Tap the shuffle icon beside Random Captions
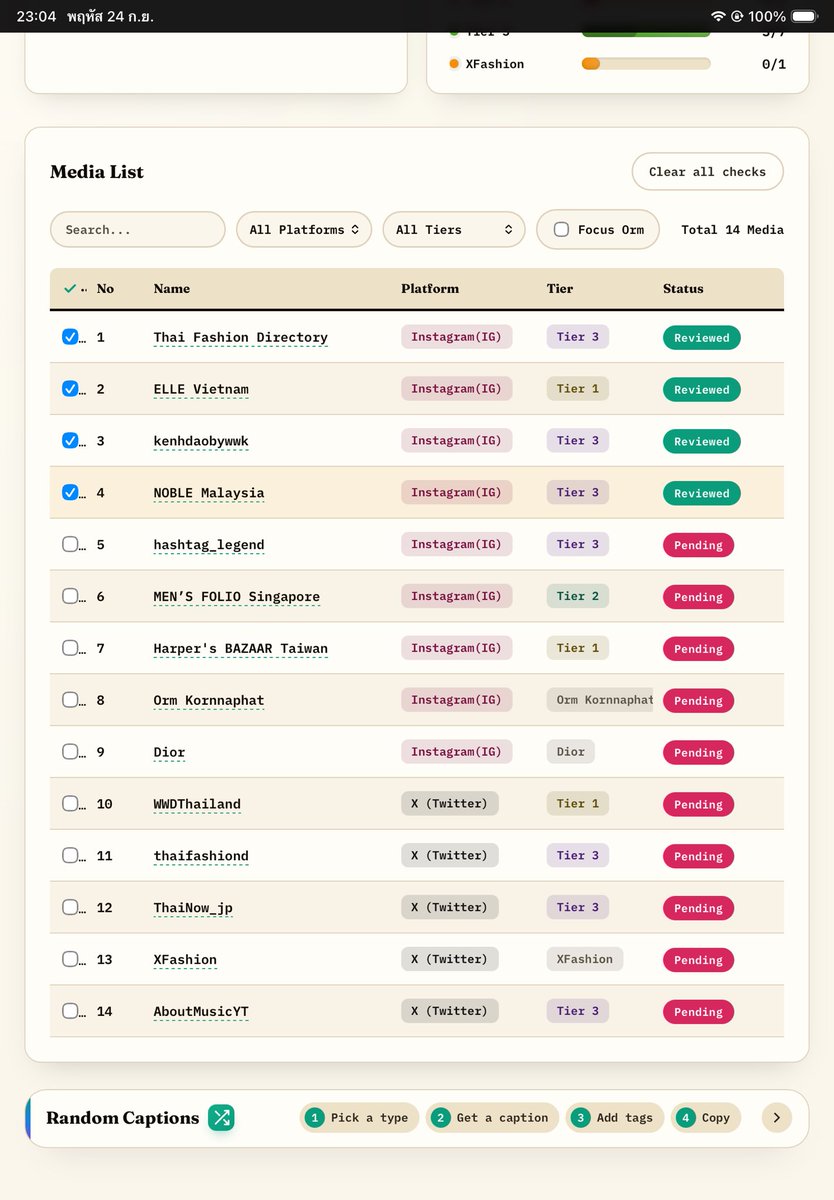 (221, 1118)
